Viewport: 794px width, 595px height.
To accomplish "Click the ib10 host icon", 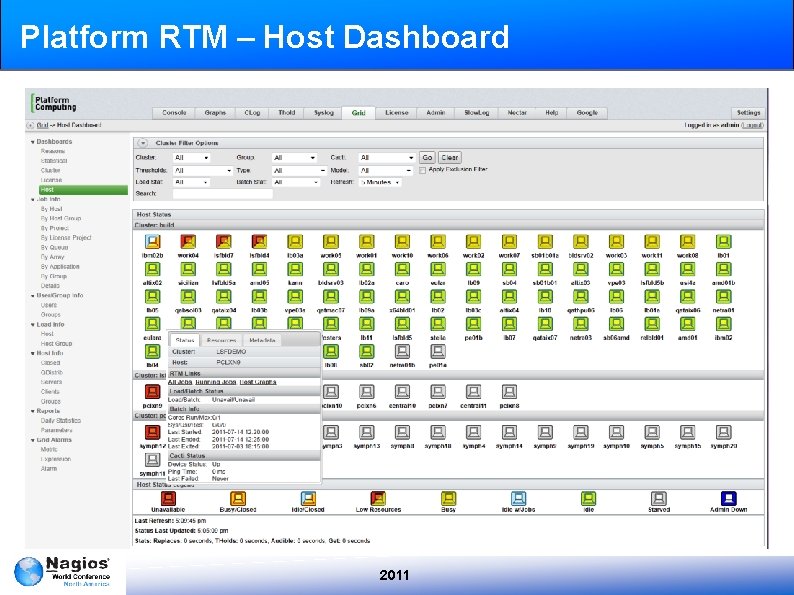I will tap(545, 296).
